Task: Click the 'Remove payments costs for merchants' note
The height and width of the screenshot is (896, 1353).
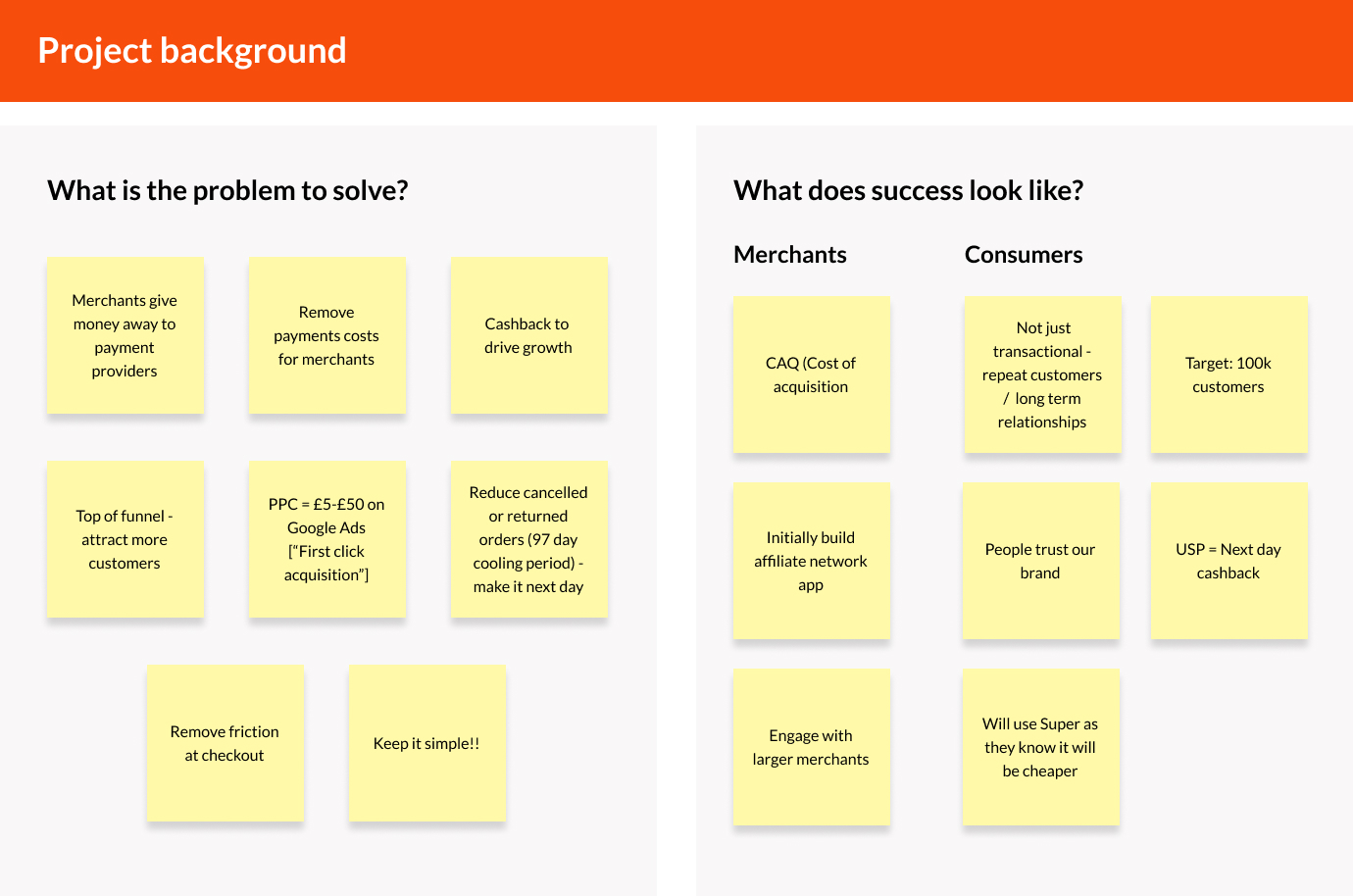Action: [x=326, y=335]
